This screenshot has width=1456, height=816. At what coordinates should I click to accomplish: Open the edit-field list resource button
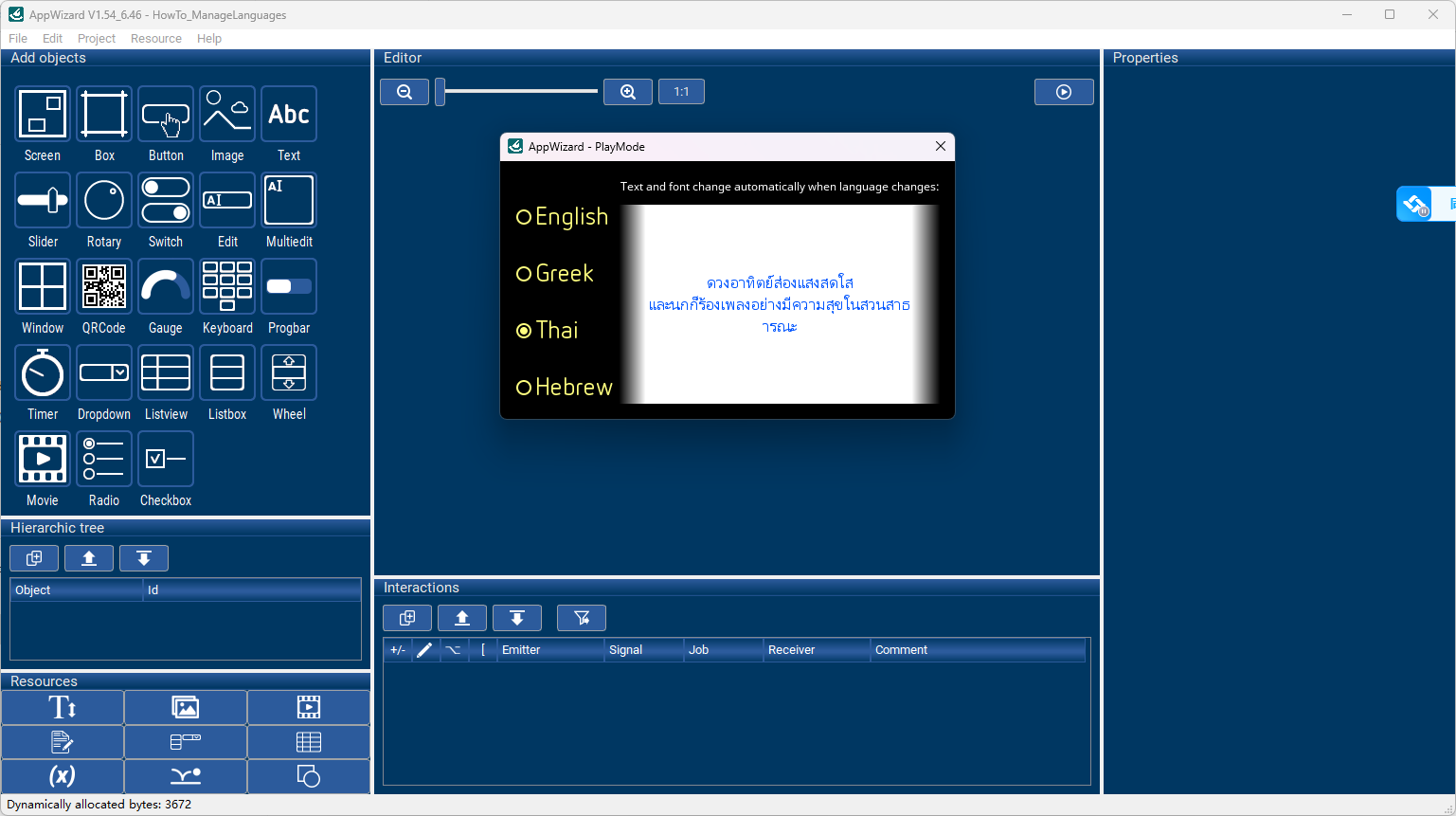(186, 742)
